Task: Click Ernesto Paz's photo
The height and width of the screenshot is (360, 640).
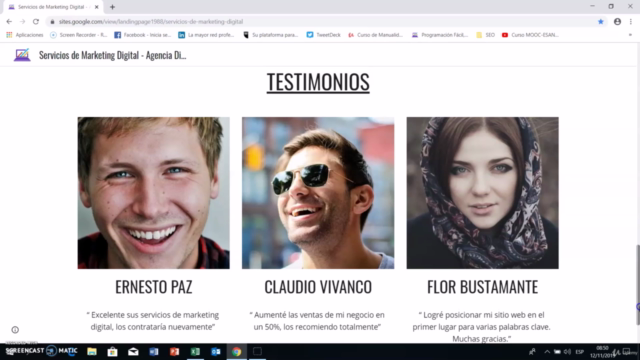Action: click(x=153, y=193)
